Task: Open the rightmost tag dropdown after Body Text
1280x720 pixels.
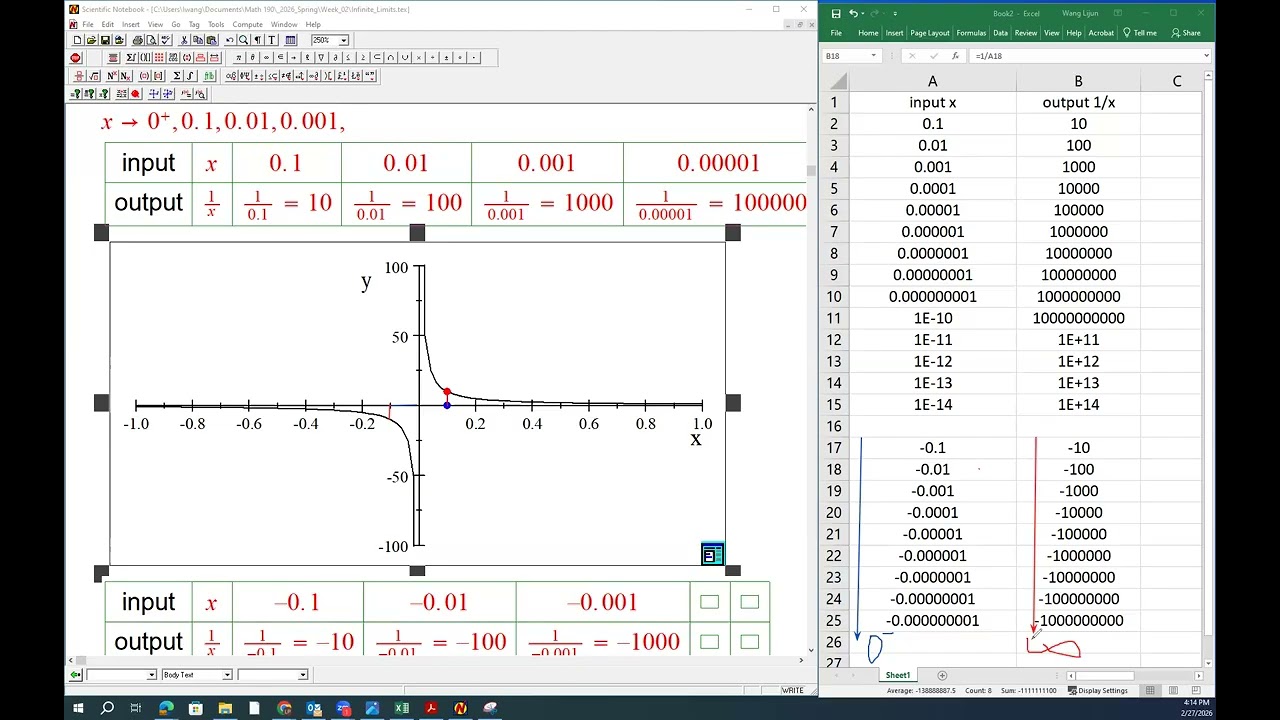Action: click(x=302, y=675)
